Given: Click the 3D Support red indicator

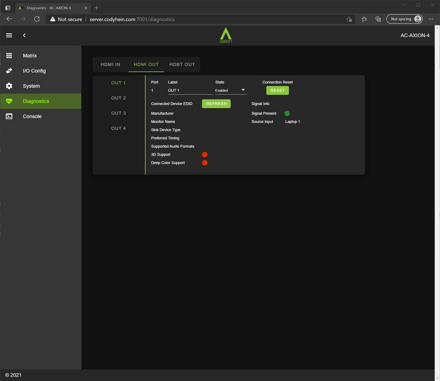Looking at the screenshot, I should (x=205, y=155).
